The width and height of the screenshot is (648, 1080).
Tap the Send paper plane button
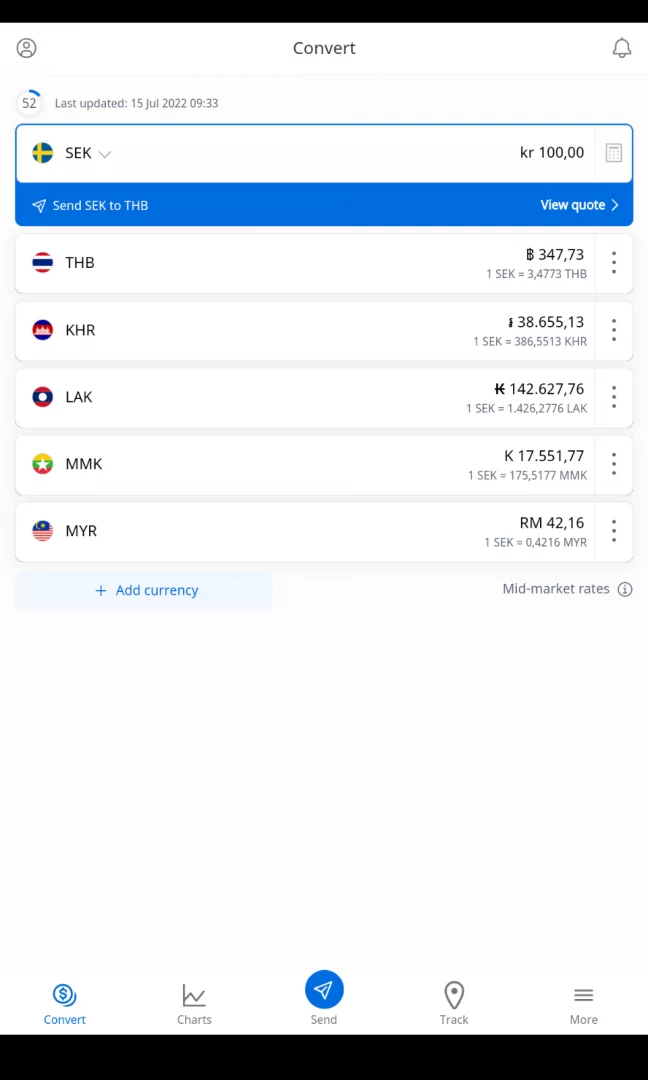pyautogui.click(x=324, y=990)
